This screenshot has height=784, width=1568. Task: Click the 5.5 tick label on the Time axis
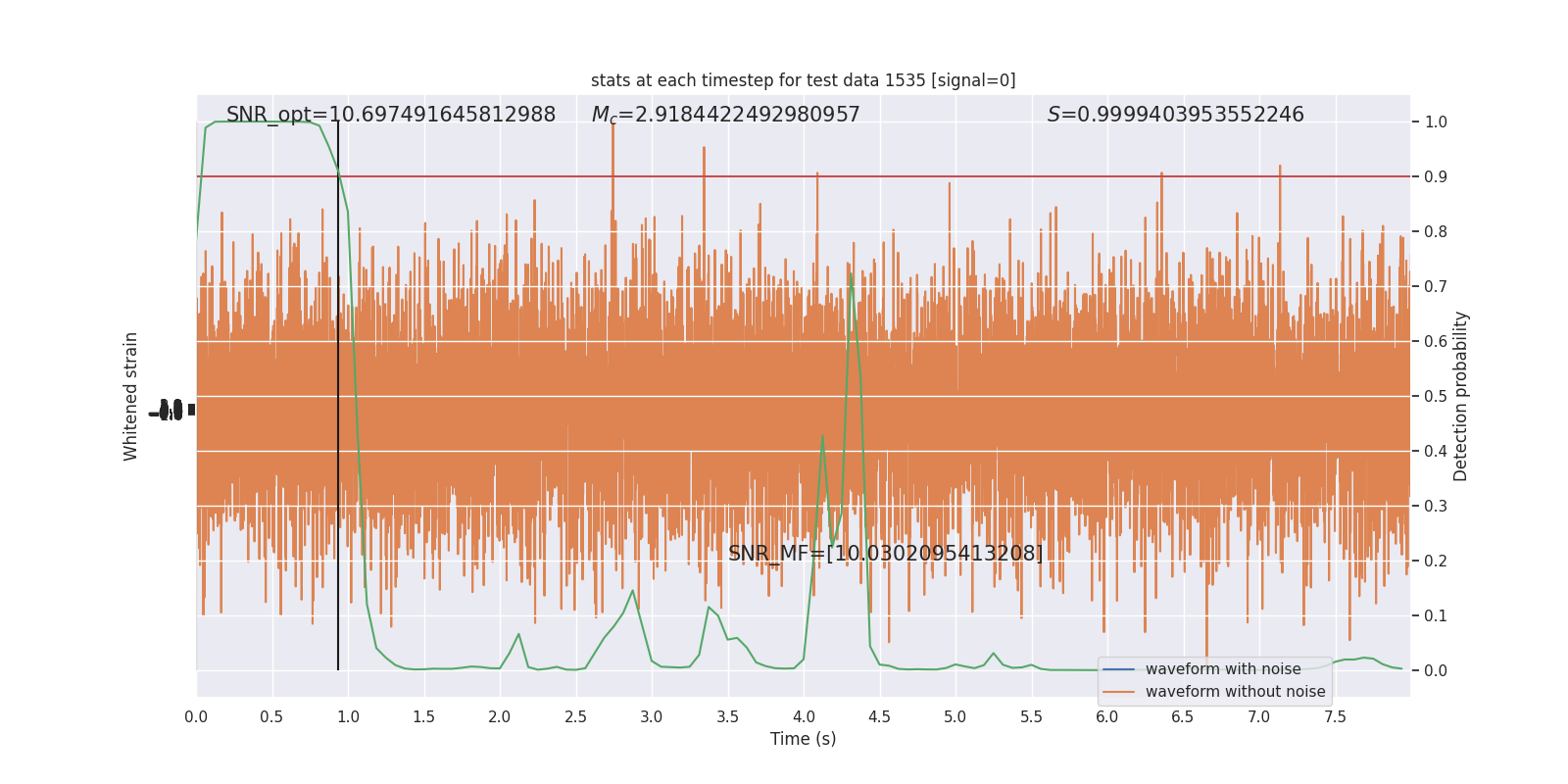pos(1031,717)
